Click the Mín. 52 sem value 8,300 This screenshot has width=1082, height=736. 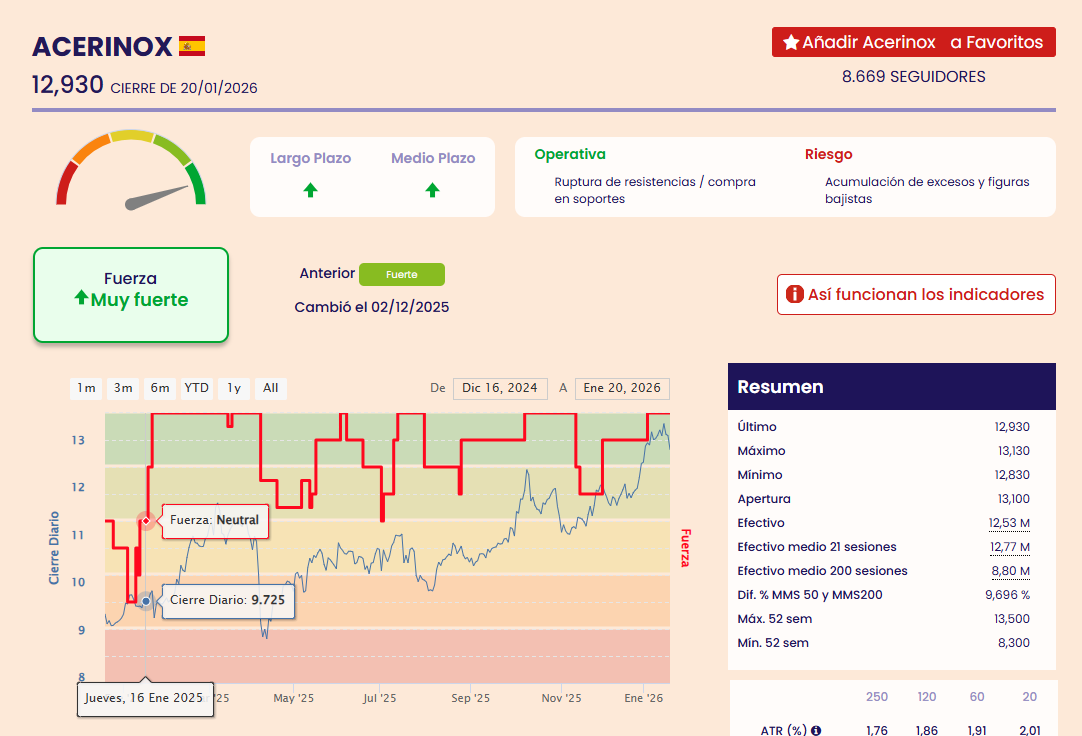coord(1014,643)
